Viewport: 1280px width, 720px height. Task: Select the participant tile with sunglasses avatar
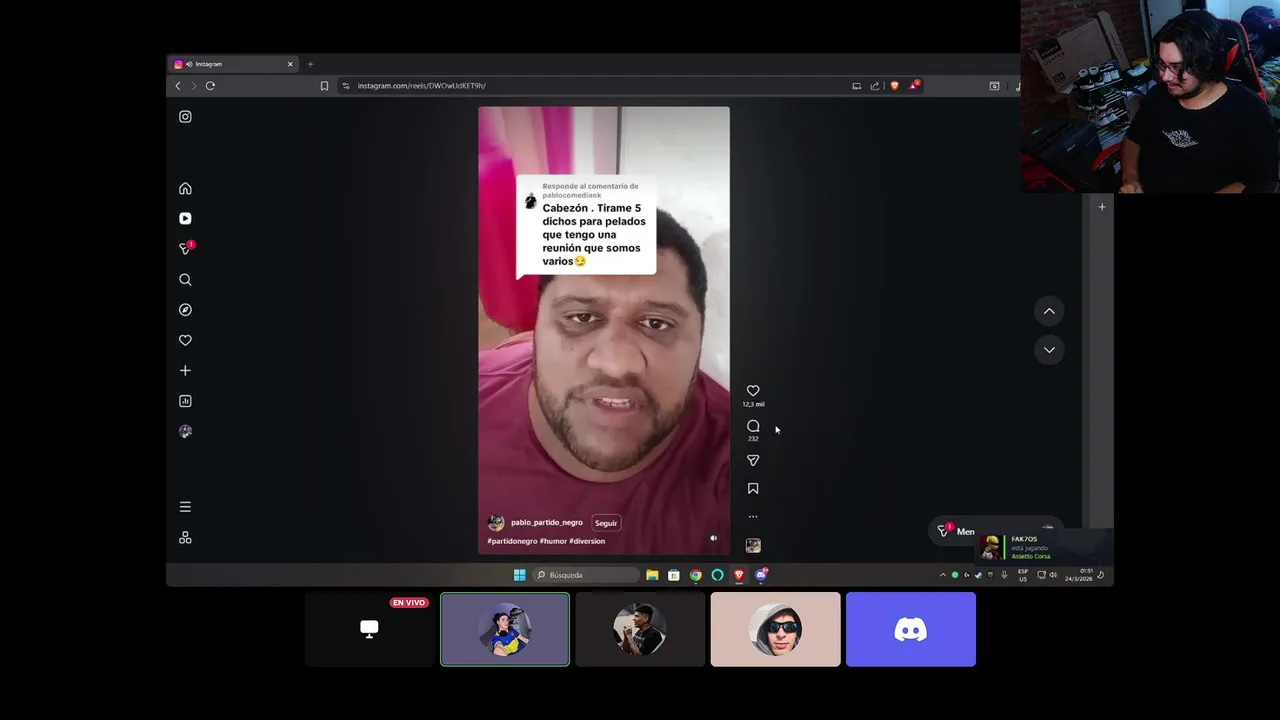(x=775, y=629)
